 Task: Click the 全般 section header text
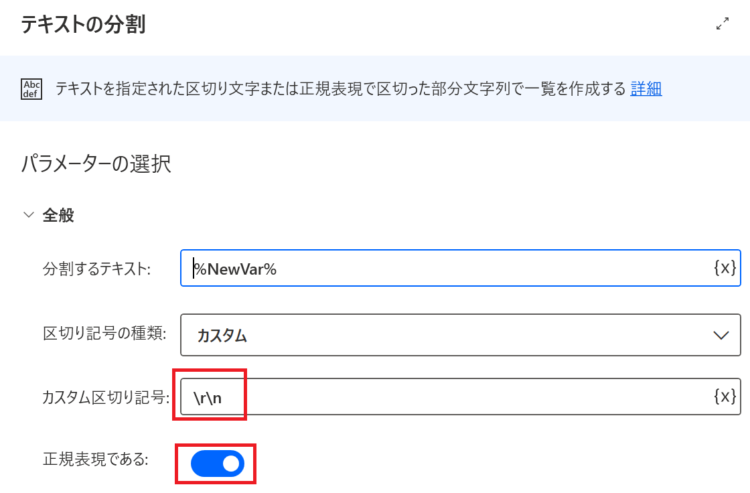click(58, 215)
